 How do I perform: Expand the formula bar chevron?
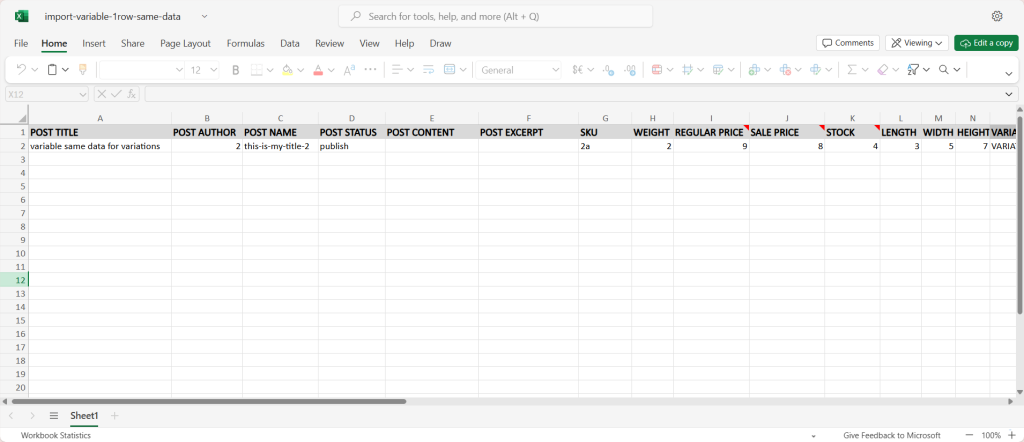click(1010, 94)
